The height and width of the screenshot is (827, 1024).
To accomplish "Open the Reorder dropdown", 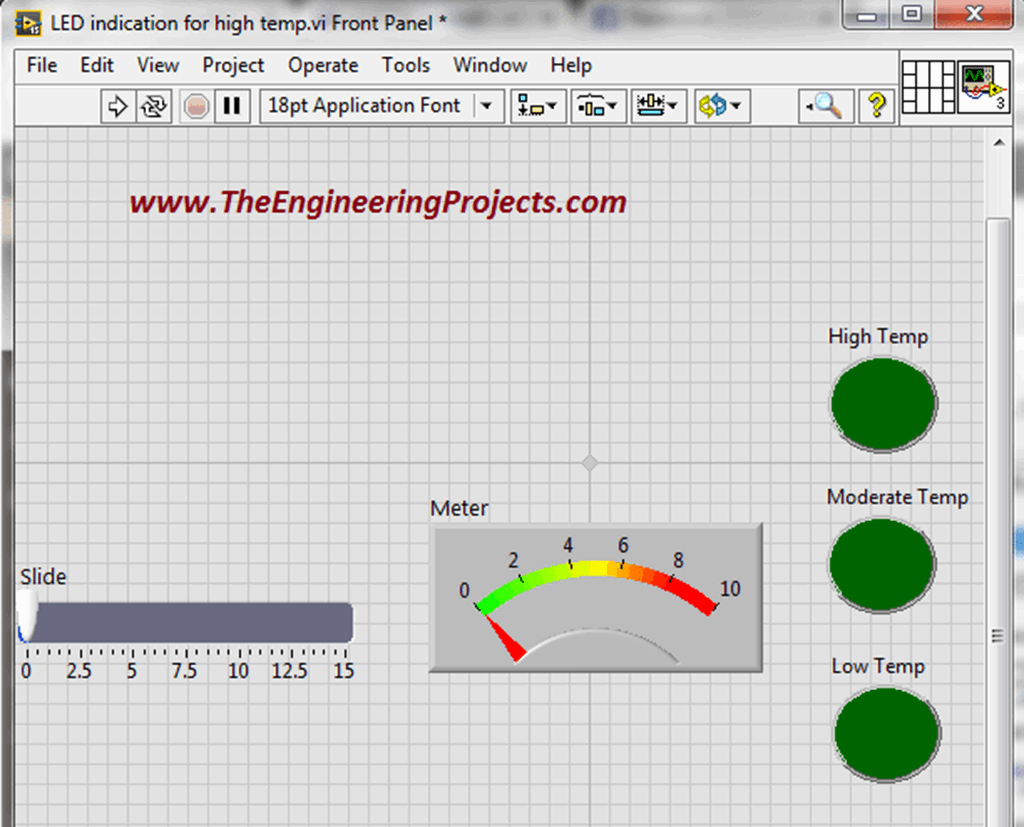I will coord(722,106).
